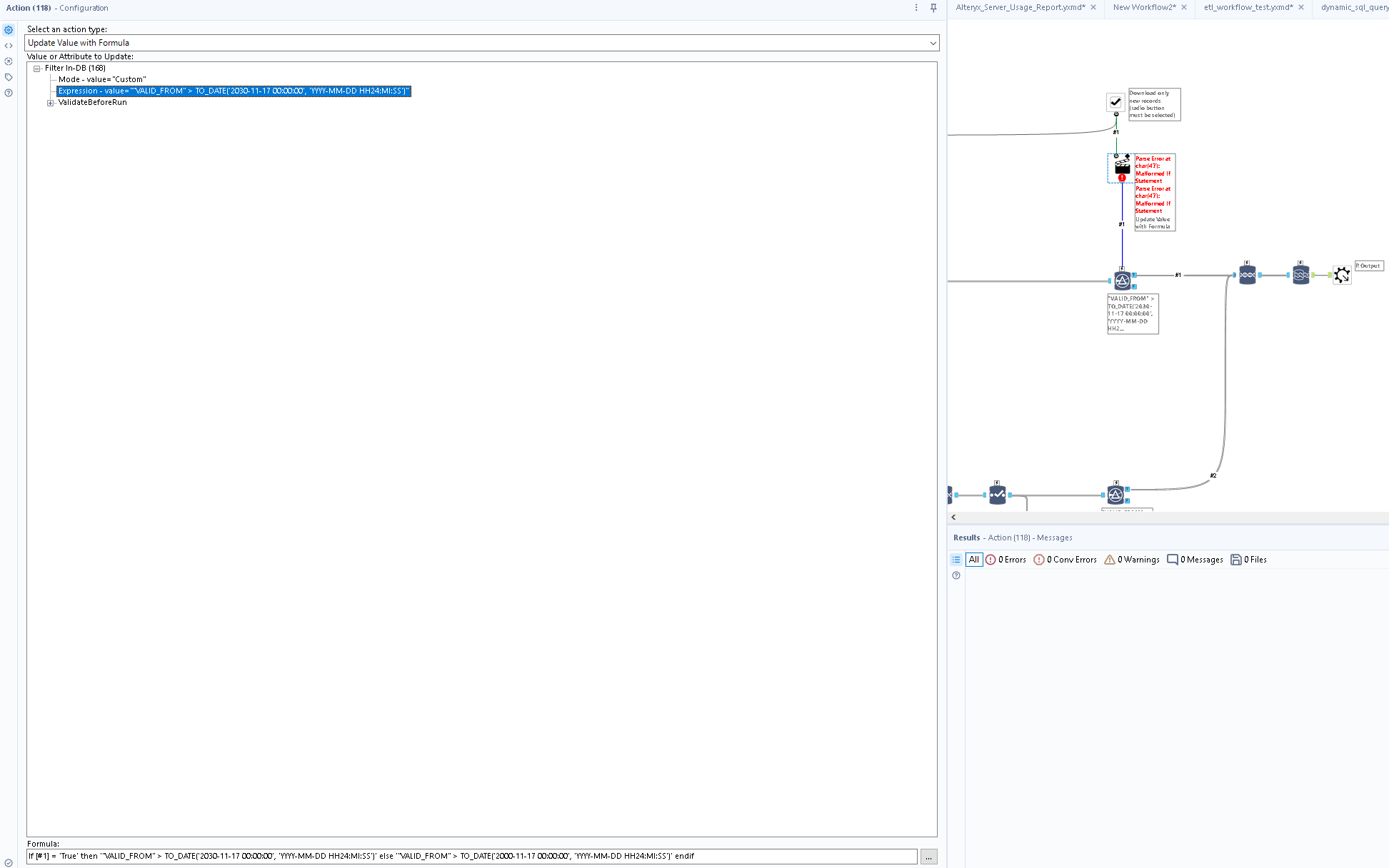This screenshot has width=1389, height=868.
Task: Open the Configuration gear tab in sidebar
Action: (9, 30)
